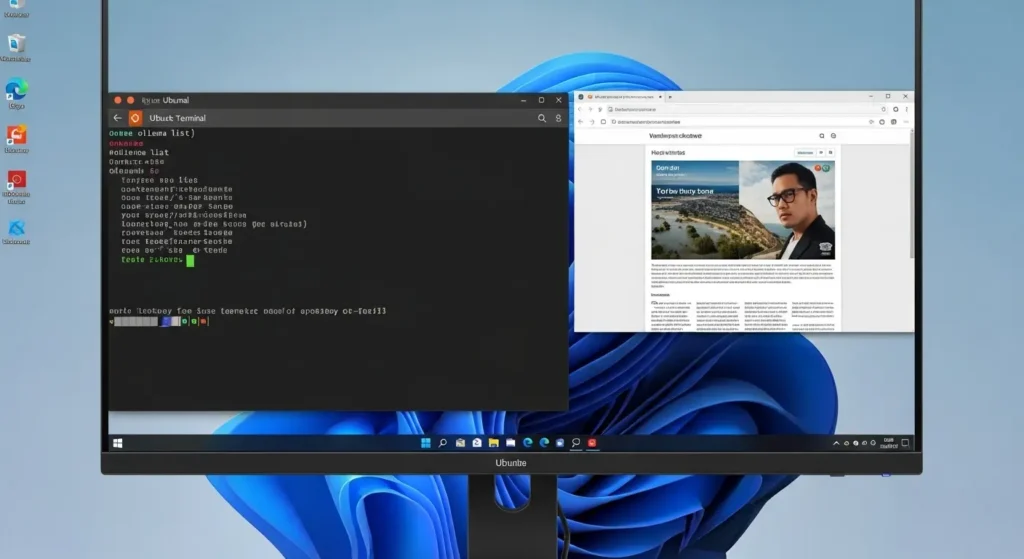Open the taskbar clock and date
Viewport: 1024px width, 559px height.
[x=889, y=443]
